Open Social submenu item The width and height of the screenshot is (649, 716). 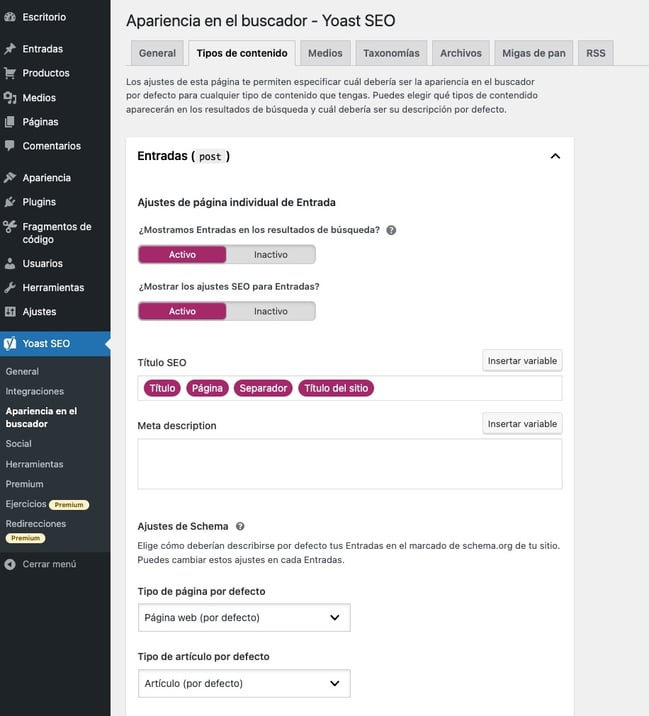(19, 444)
